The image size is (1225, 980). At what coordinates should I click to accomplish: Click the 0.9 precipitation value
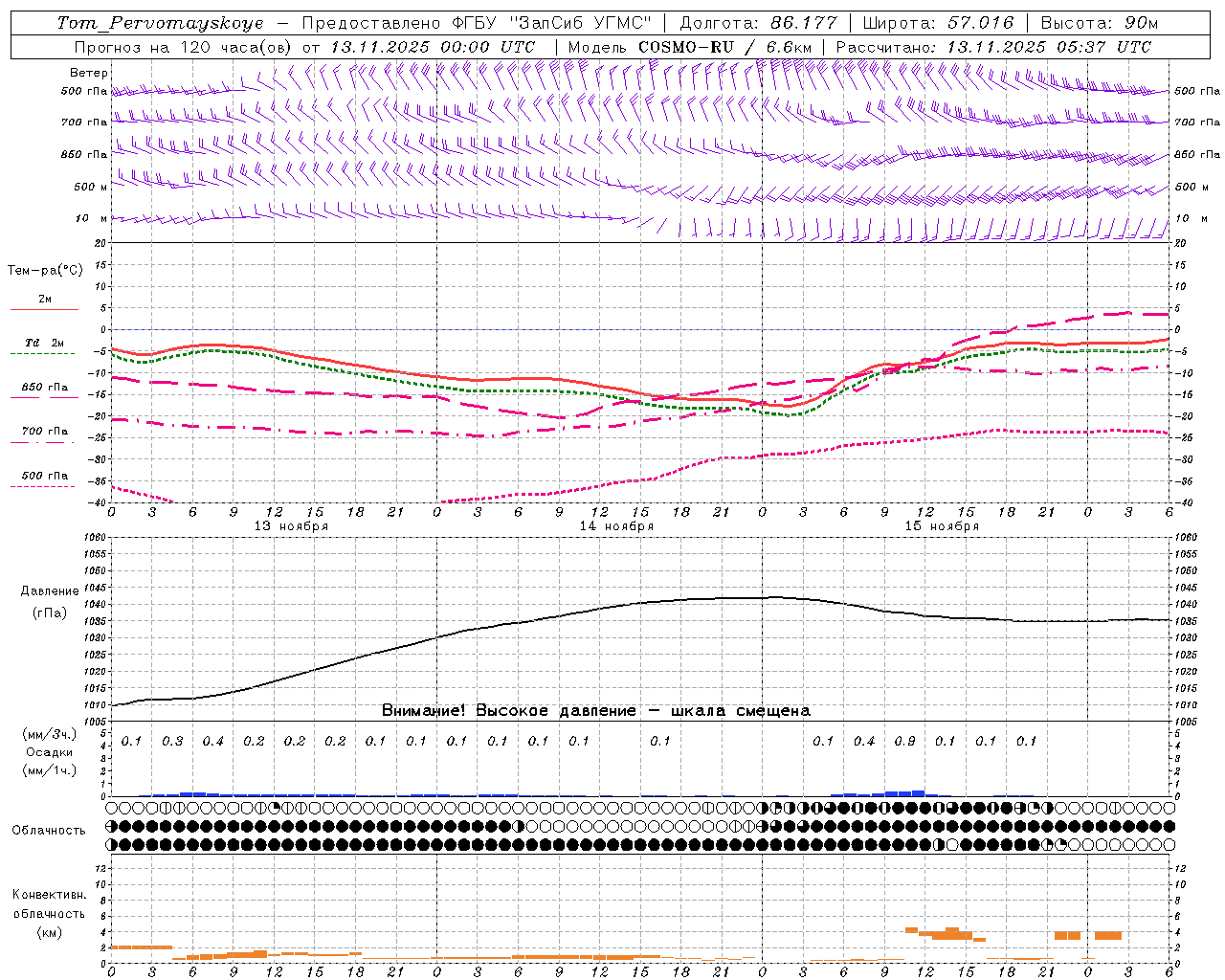click(904, 741)
